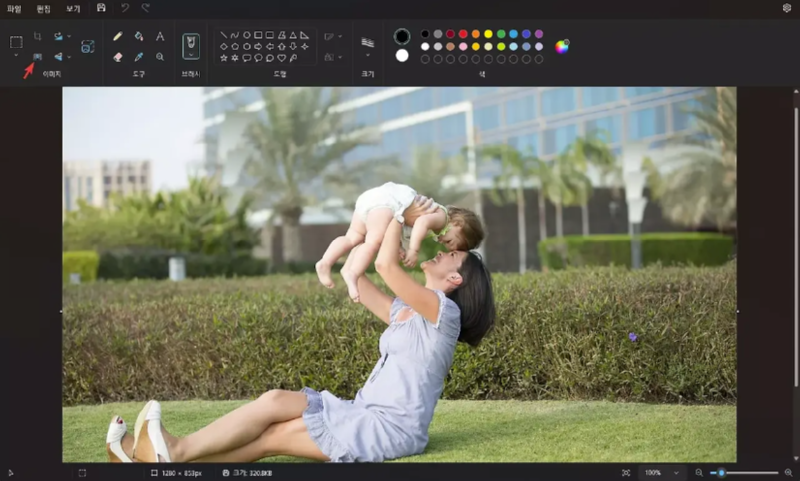
Task: Select the Fill bucket tool
Action: [x=139, y=36]
